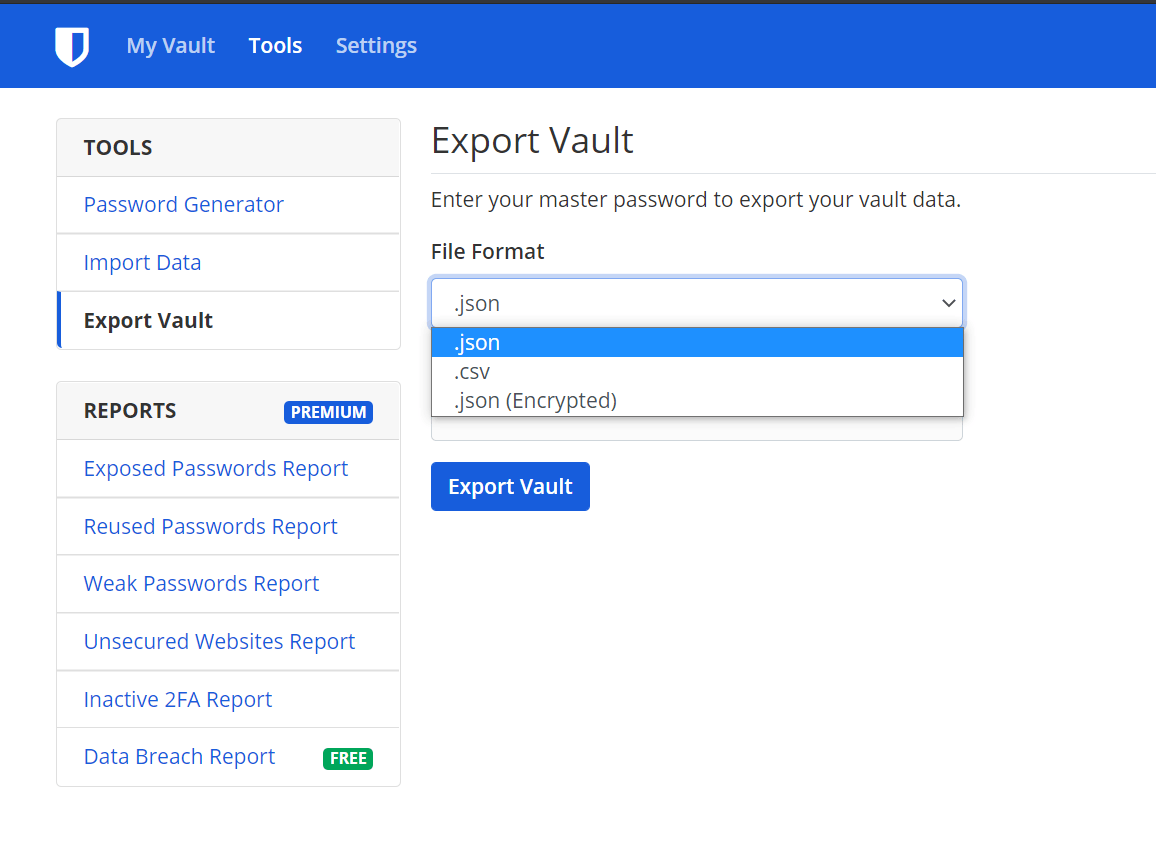This screenshot has width=1156, height=847.
Task: Check the Unsecured Websites Report
Action: coord(219,641)
